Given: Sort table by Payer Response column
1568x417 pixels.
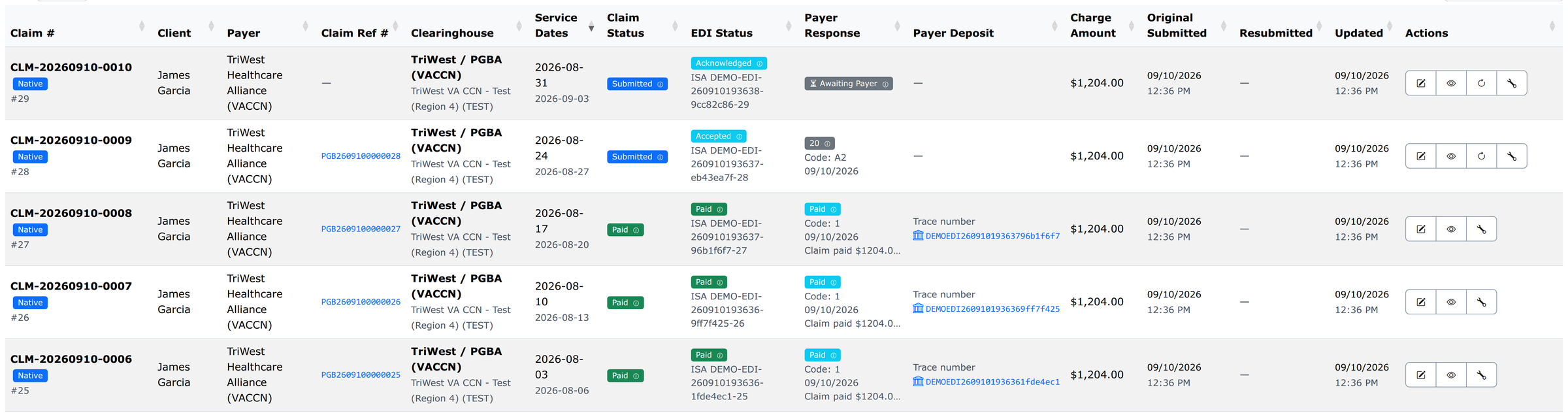Looking at the screenshot, I should (897, 26).
